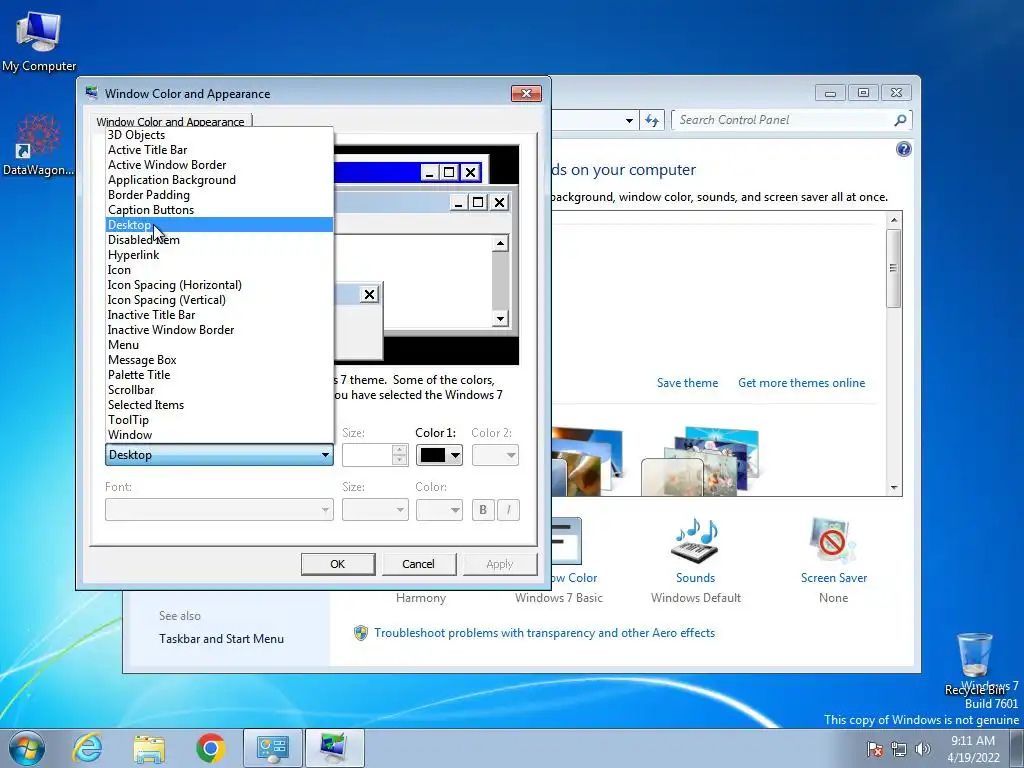Choose Selected Items entry
This screenshot has height=768, width=1024.
point(219,406)
